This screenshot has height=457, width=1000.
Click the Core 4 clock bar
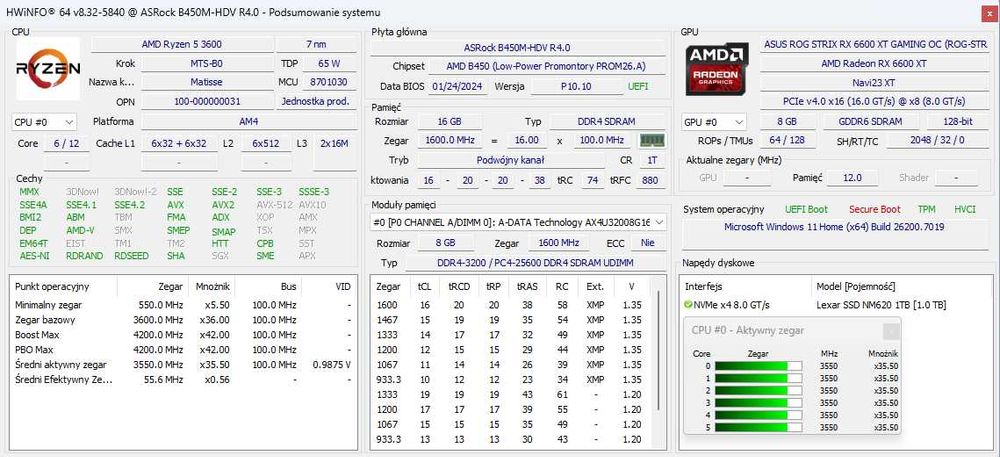click(x=759, y=415)
